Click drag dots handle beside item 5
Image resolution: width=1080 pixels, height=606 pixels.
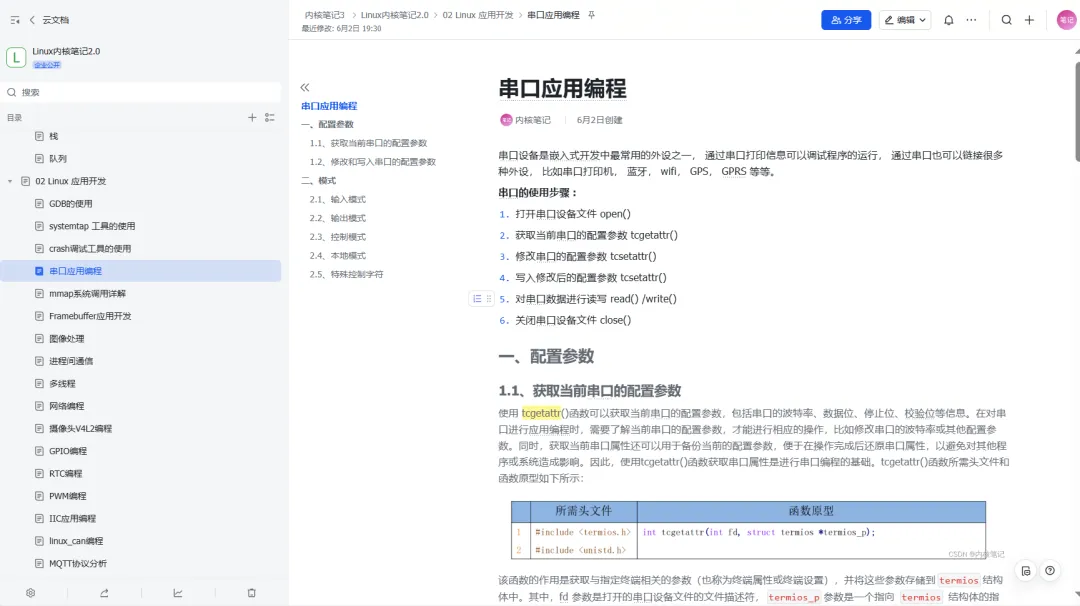point(489,299)
